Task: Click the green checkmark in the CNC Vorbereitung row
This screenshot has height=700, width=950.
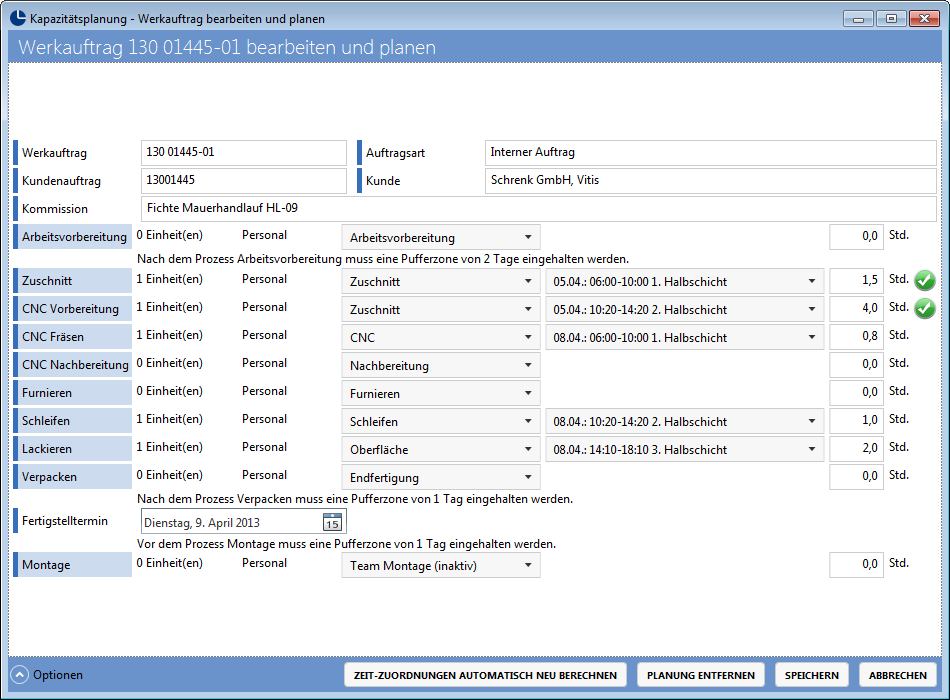Action: click(x=925, y=308)
